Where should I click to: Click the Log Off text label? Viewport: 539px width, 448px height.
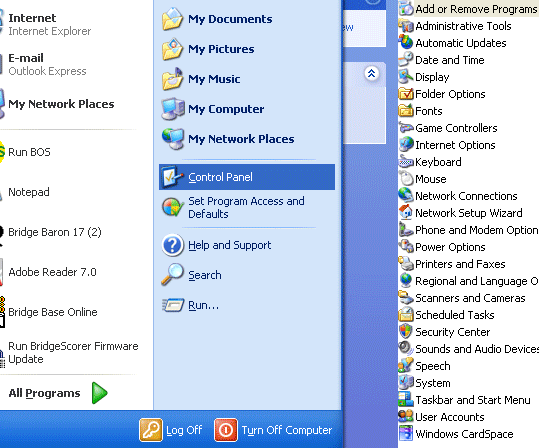click(184, 430)
